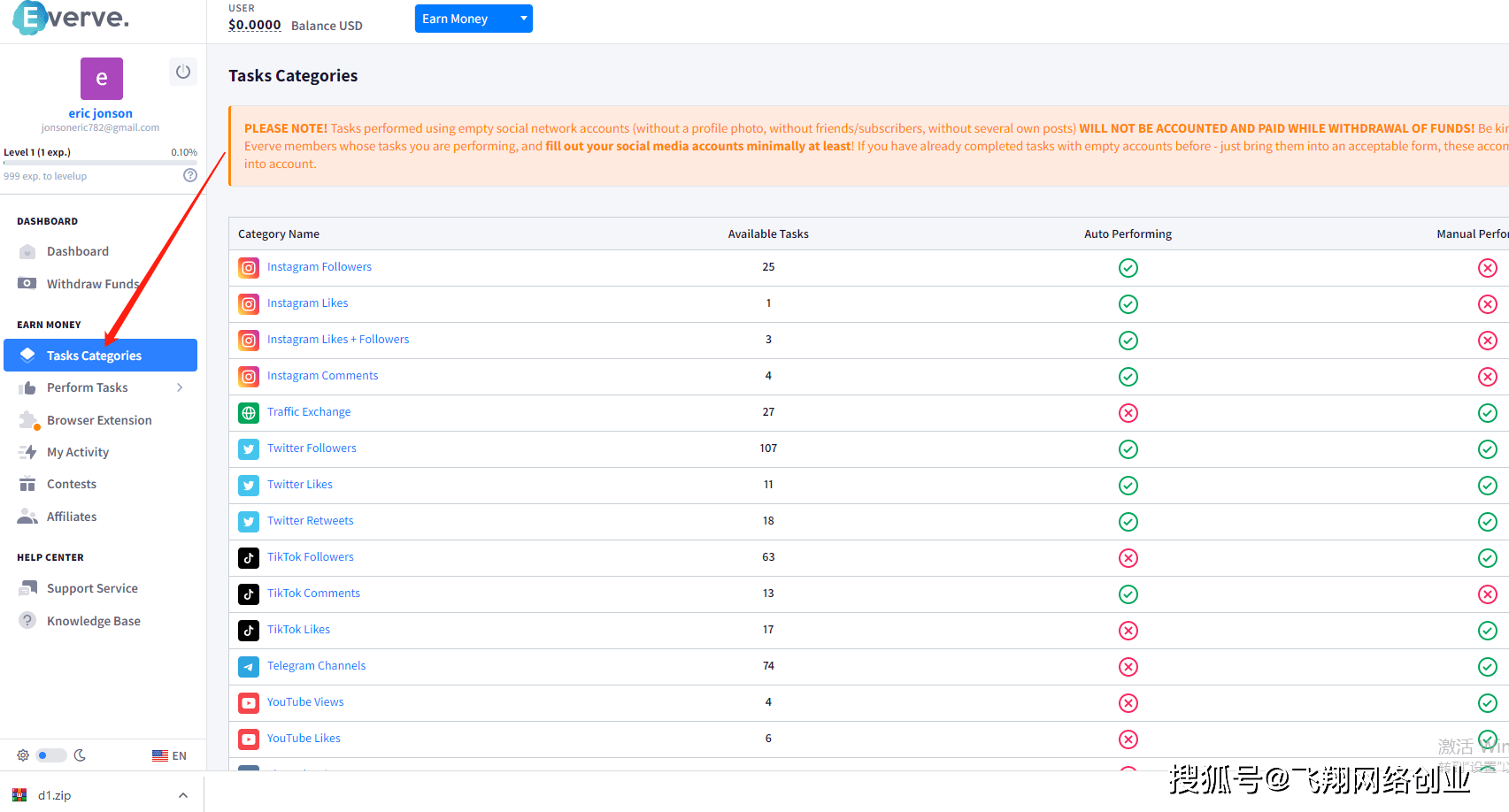This screenshot has height=812, width=1509.
Task: Click the Category Name column header
Action: (x=279, y=234)
